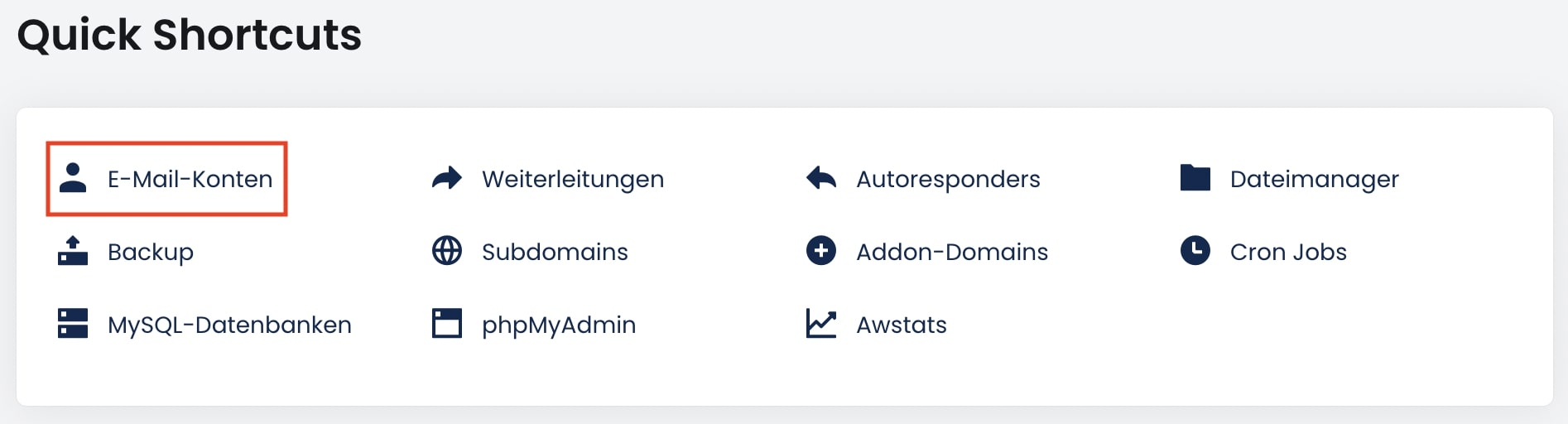Click the Subdomains globe icon

[x=447, y=251]
